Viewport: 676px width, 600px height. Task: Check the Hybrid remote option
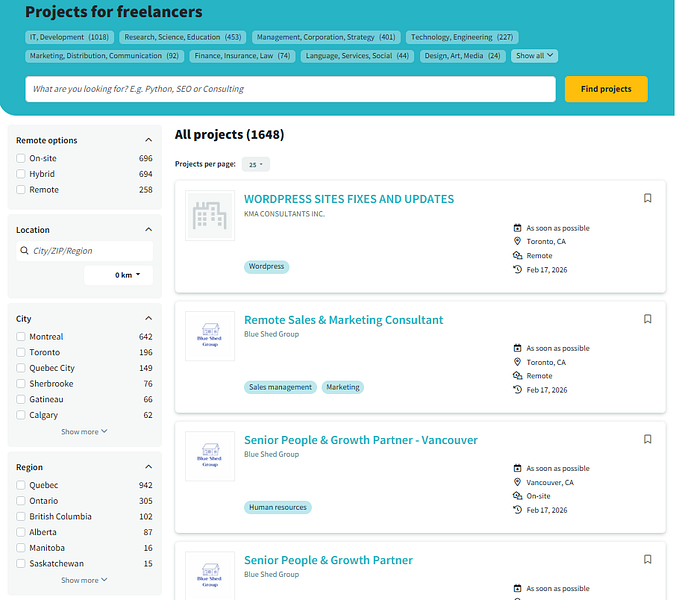pyautogui.click(x=21, y=174)
